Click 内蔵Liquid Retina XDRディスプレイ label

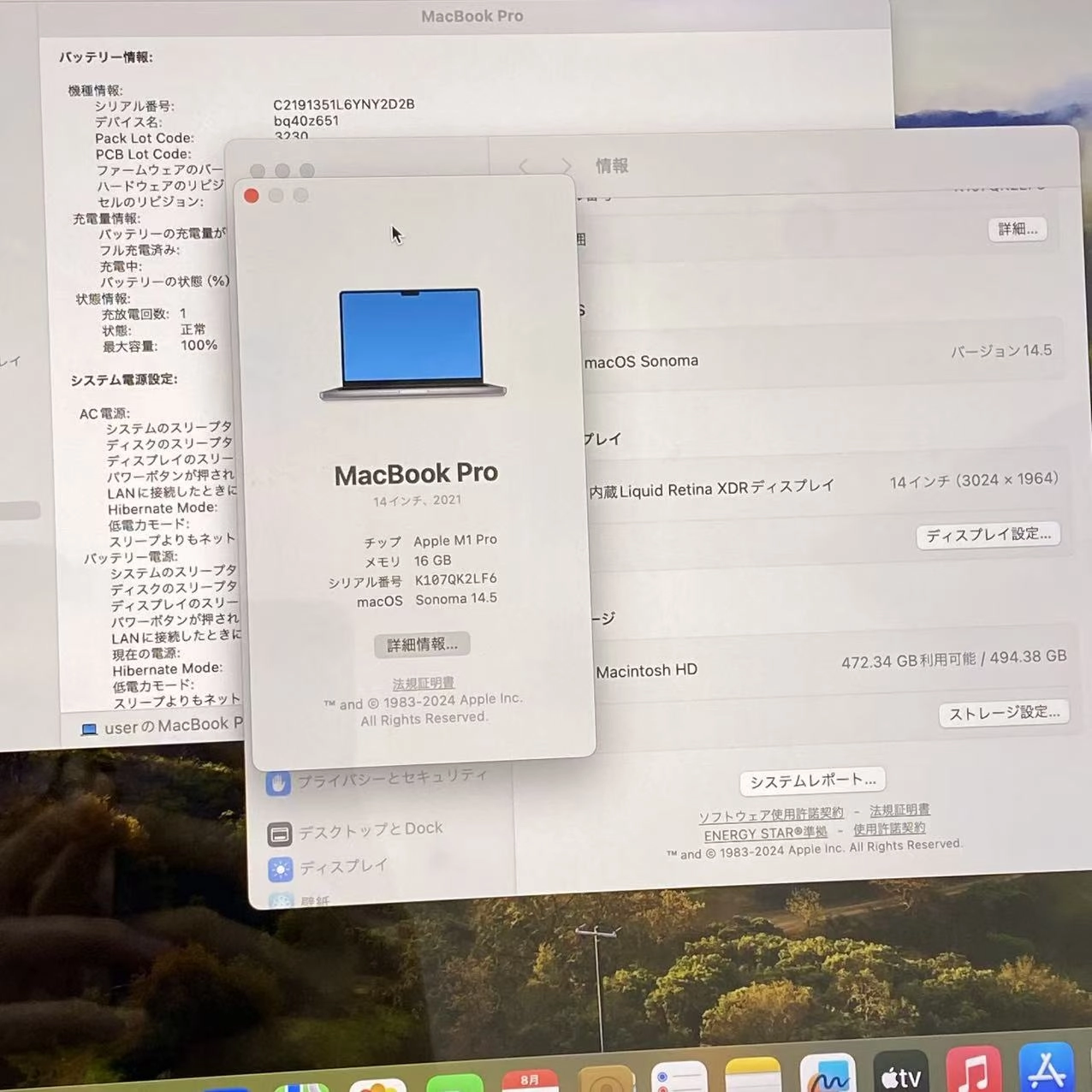pyautogui.click(x=711, y=489)
